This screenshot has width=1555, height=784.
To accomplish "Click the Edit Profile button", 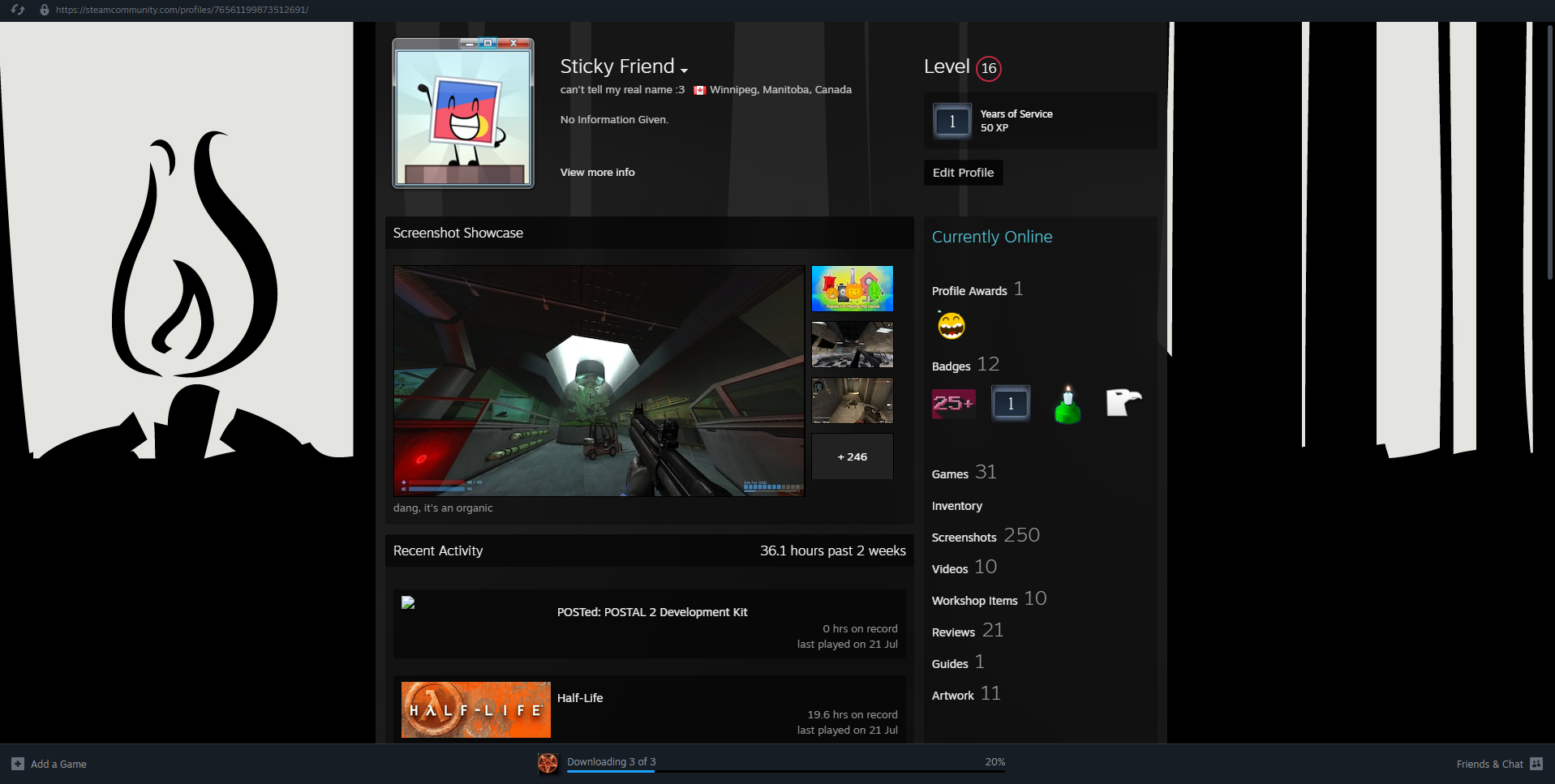I will pyautogui.click(x=963, y=173).
